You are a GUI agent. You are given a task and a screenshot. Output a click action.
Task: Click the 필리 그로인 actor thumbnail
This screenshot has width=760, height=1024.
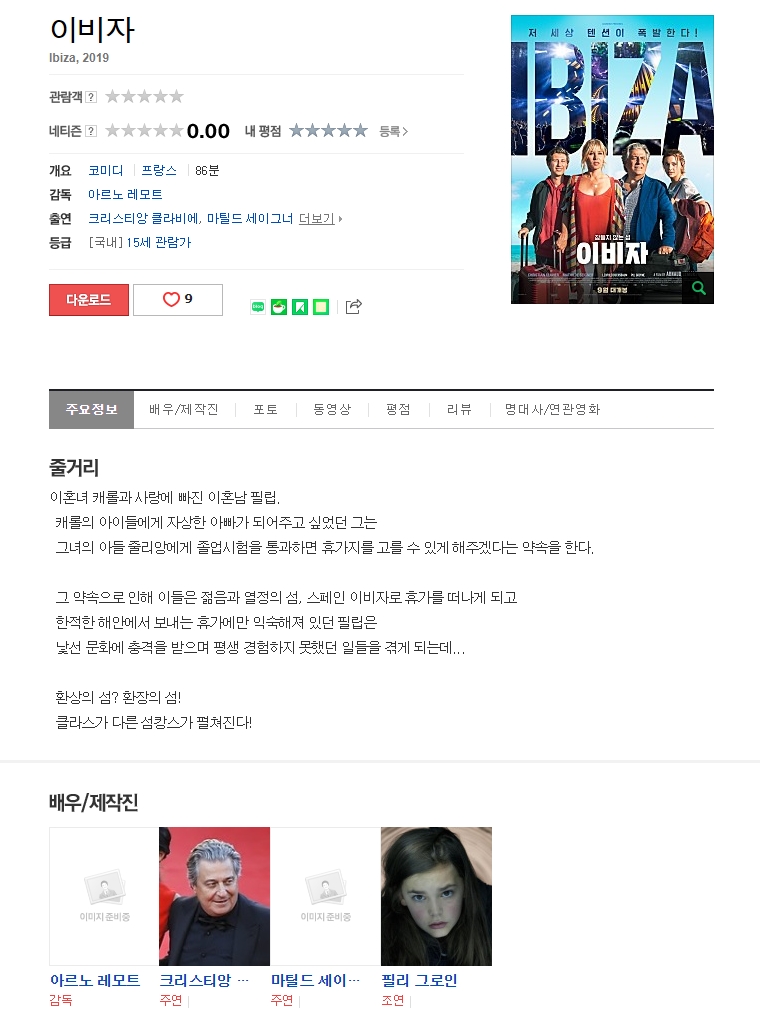(x=436, y=896)
